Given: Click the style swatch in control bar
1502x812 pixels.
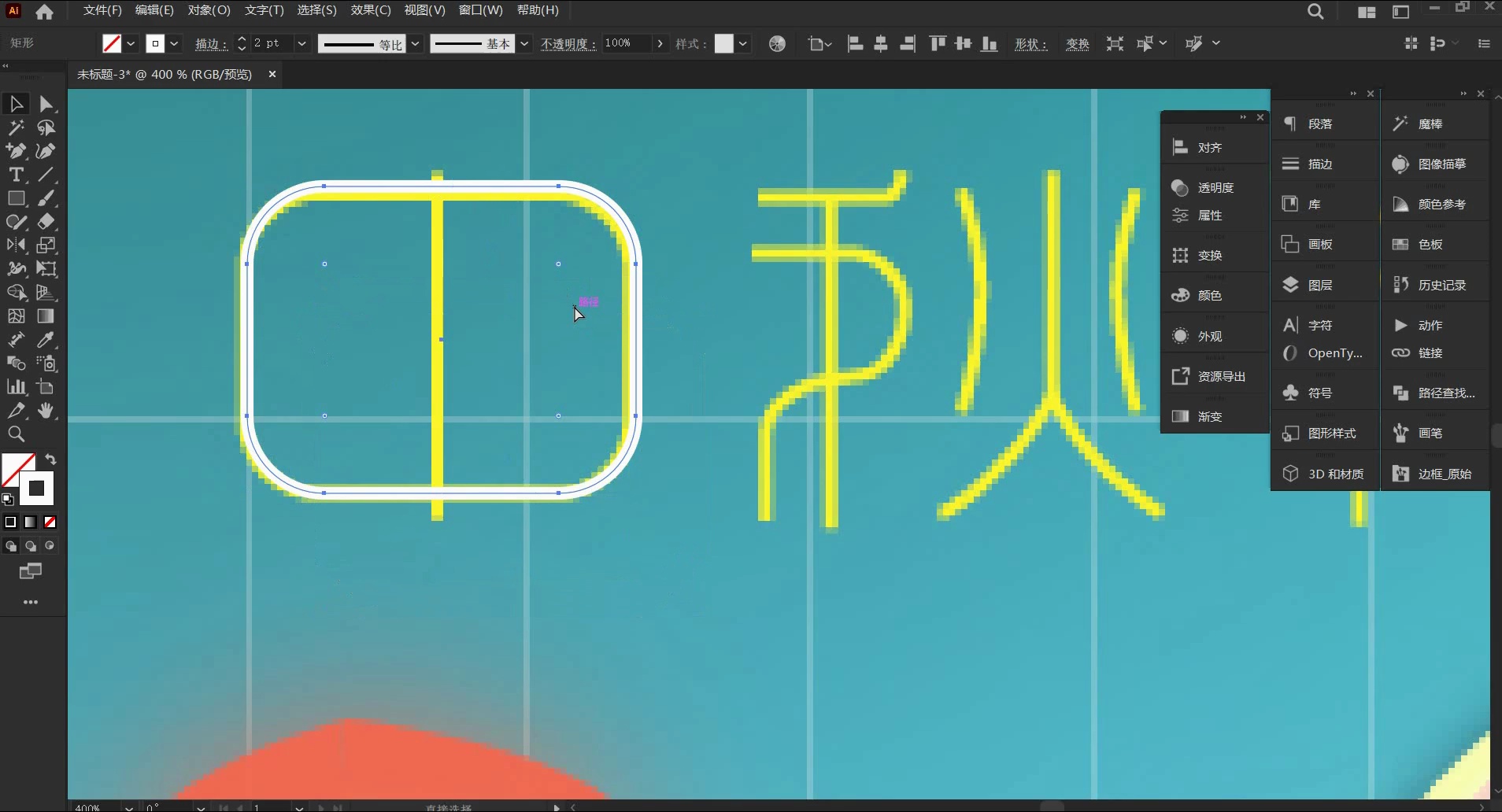Looking at the screenshot, I should click(x=723, y=44).
